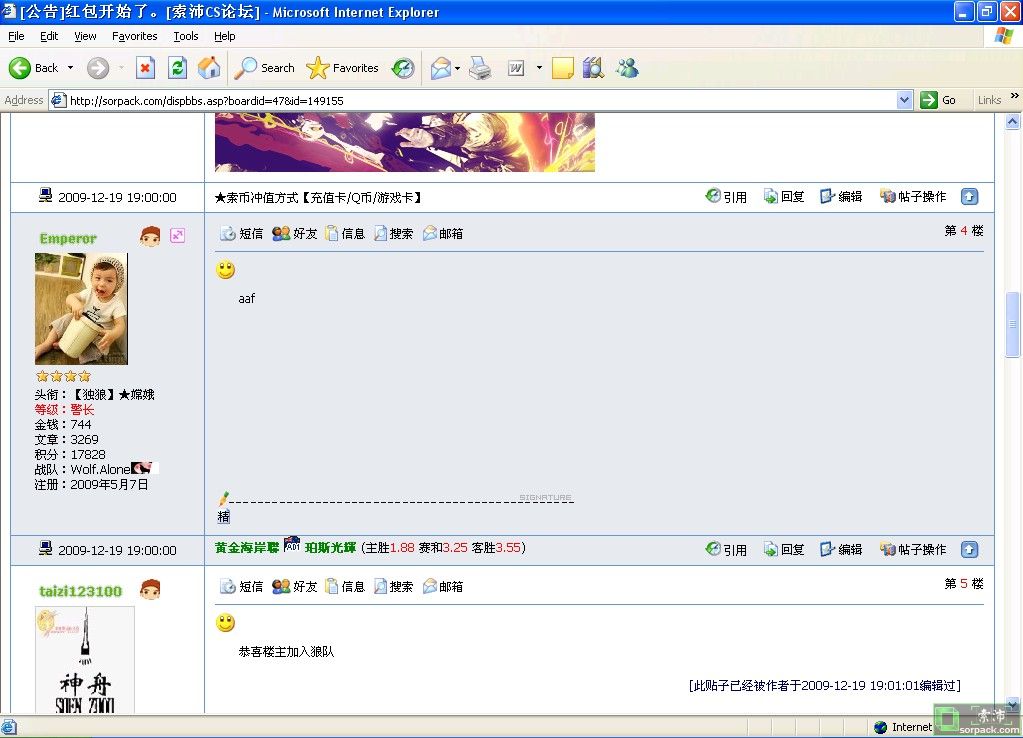The height and width of the screenshot is (738, 1023).
Task: Open Emperor's profile via username link
Action: [x=67, y=238]
